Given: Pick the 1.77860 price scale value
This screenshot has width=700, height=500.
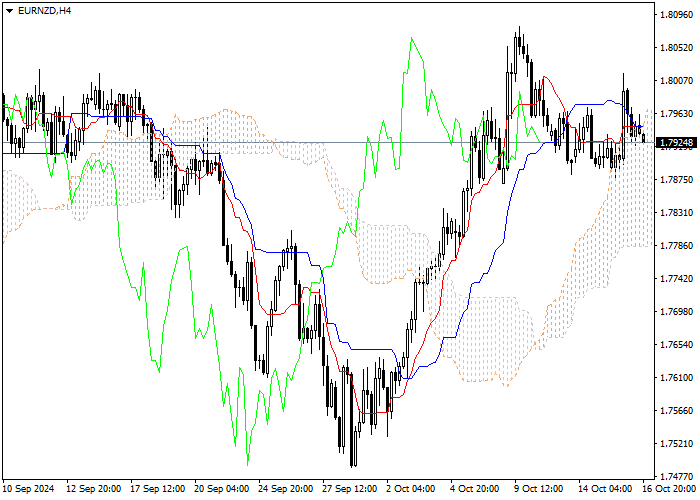Looking at the screenshot, I should tap(676, 246).
